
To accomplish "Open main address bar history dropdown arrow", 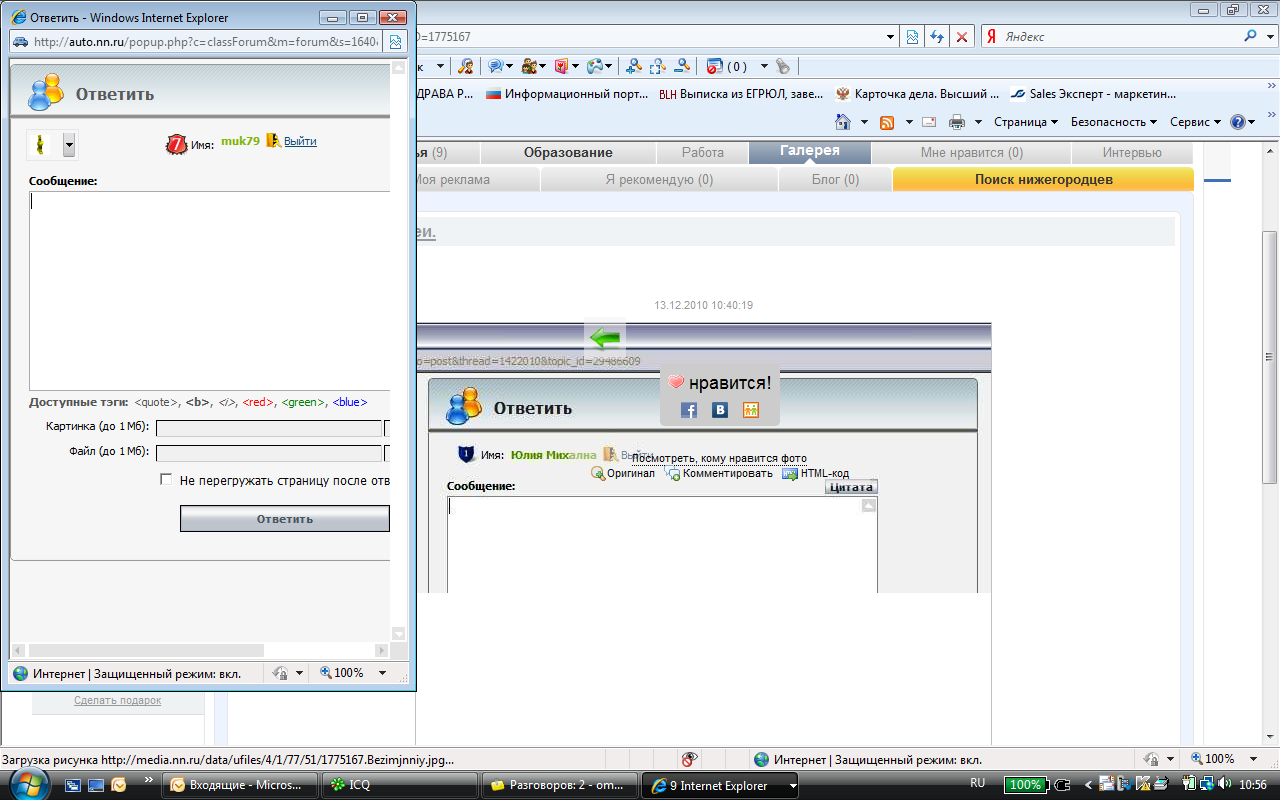I will click(891, 37).
